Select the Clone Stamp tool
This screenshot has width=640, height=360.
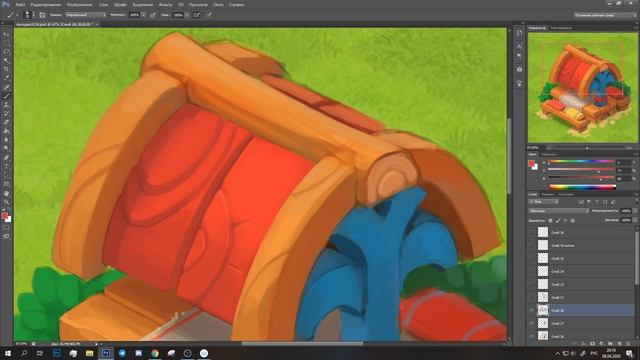pos(6,105)
